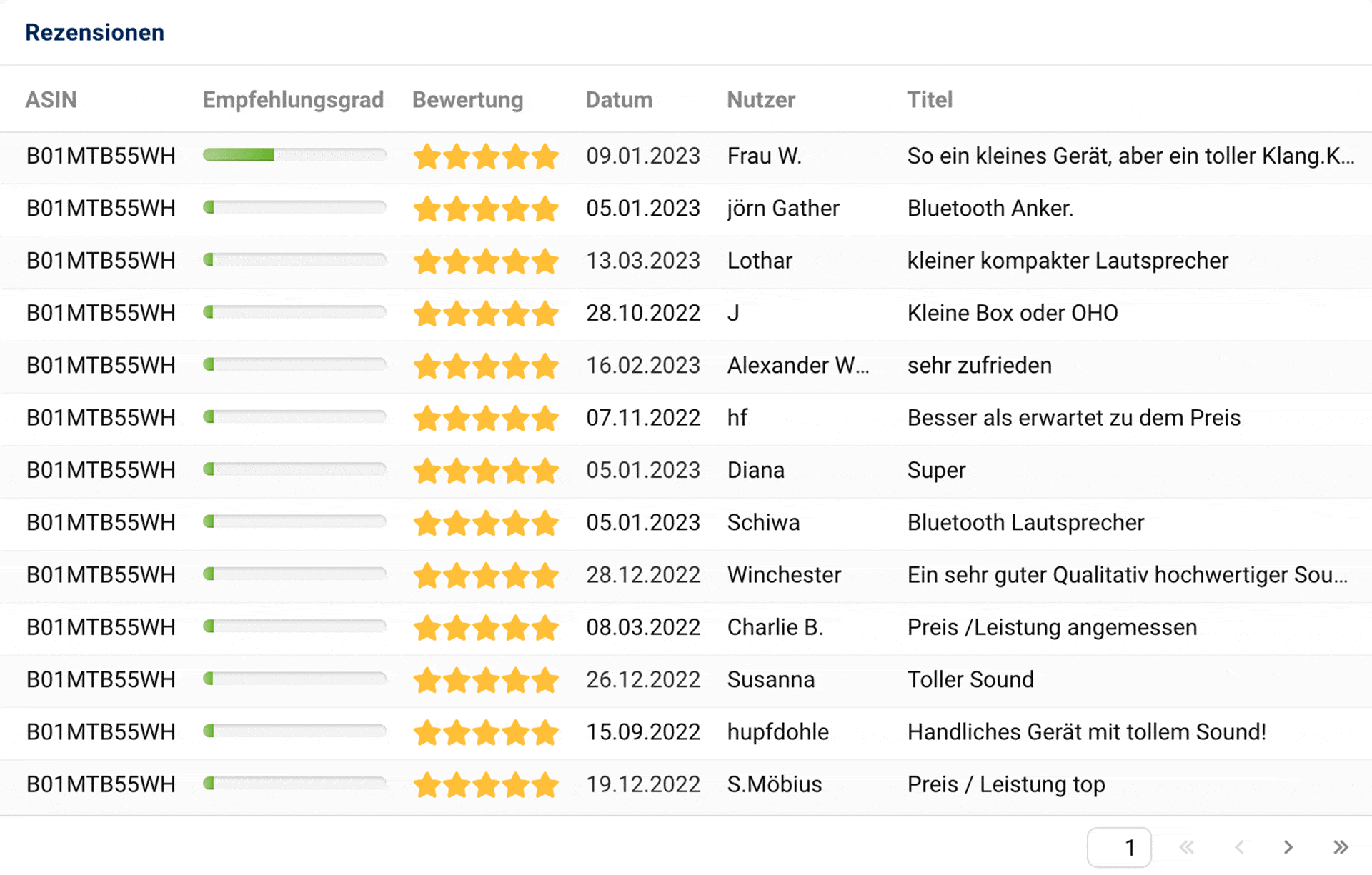
Task: Click the page number input field
Action: pyautogui.click(x=1119, y=847)
